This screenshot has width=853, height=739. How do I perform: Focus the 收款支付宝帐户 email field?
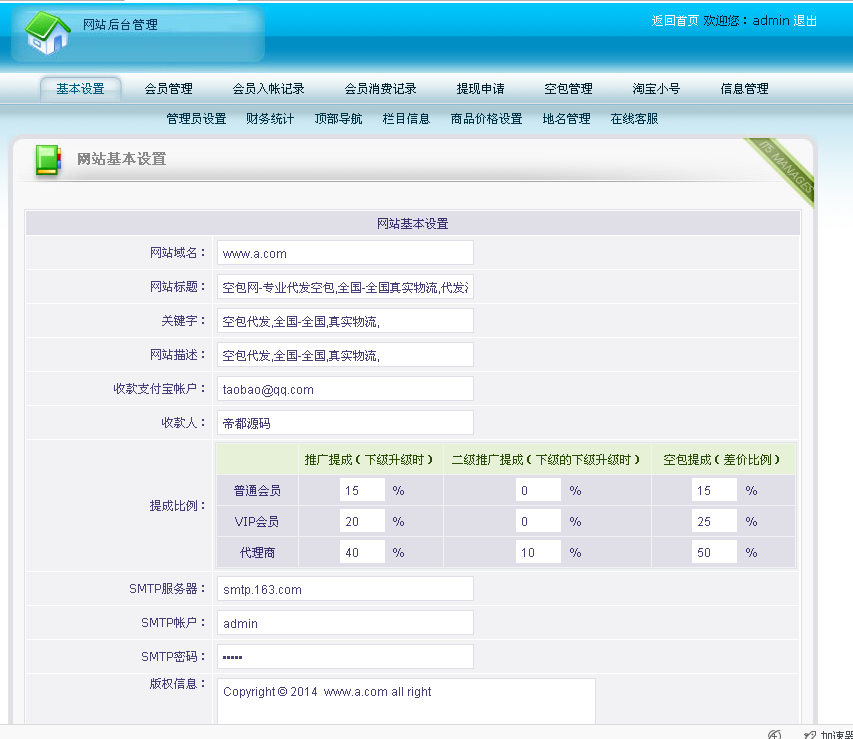tap(345, 389)
